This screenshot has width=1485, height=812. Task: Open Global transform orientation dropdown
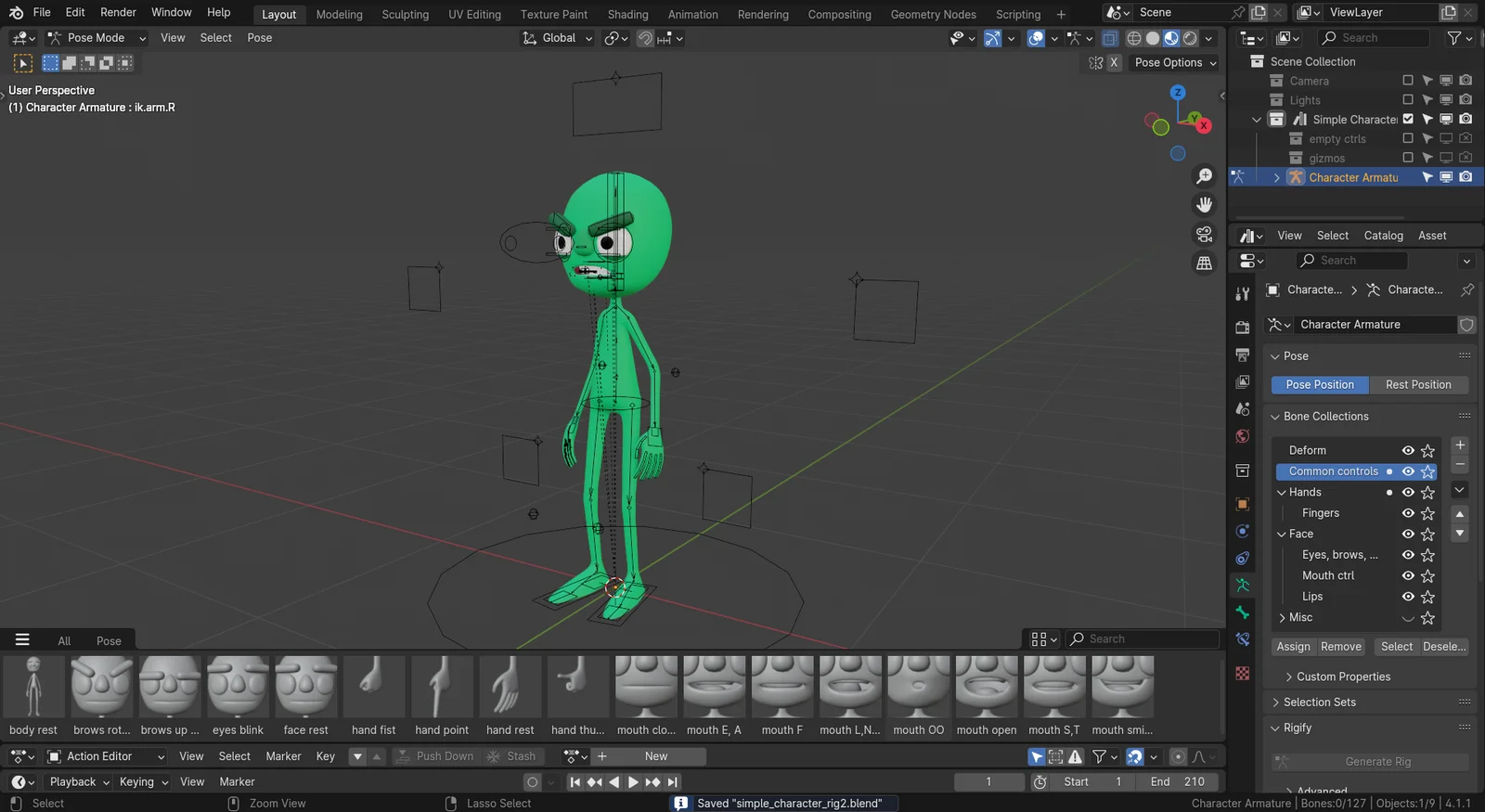coord(558,38)
